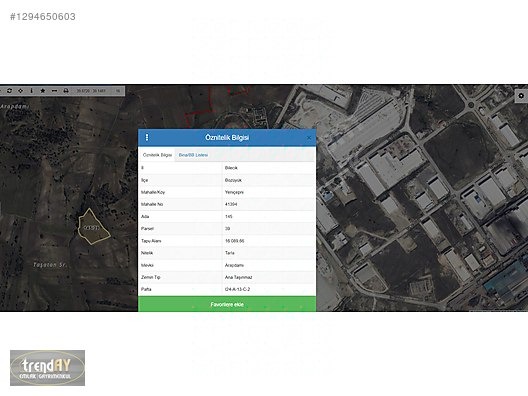Click the 'Yeniçepni' value cell
The width and height of the screenshot is (528, 396).
(x=268, y=192)
